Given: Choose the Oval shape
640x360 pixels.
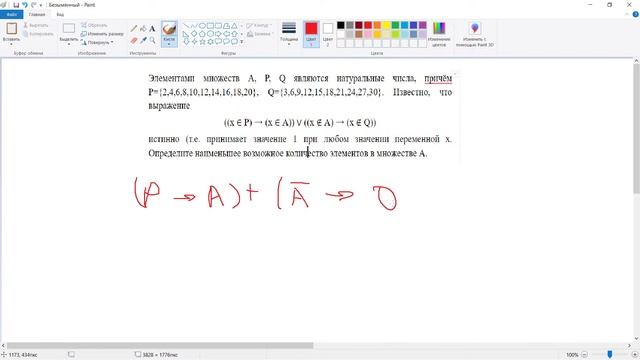Looking at the screenshot, I should (202, 26).
